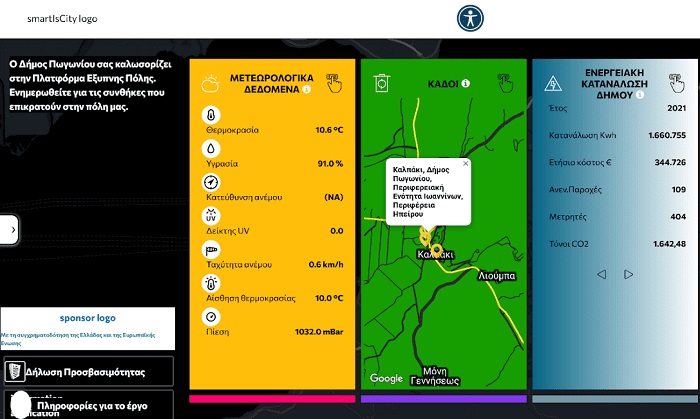Expand the left sidebar with chevron arrow
Screen dimensions: 700x419
coord(12,229)
